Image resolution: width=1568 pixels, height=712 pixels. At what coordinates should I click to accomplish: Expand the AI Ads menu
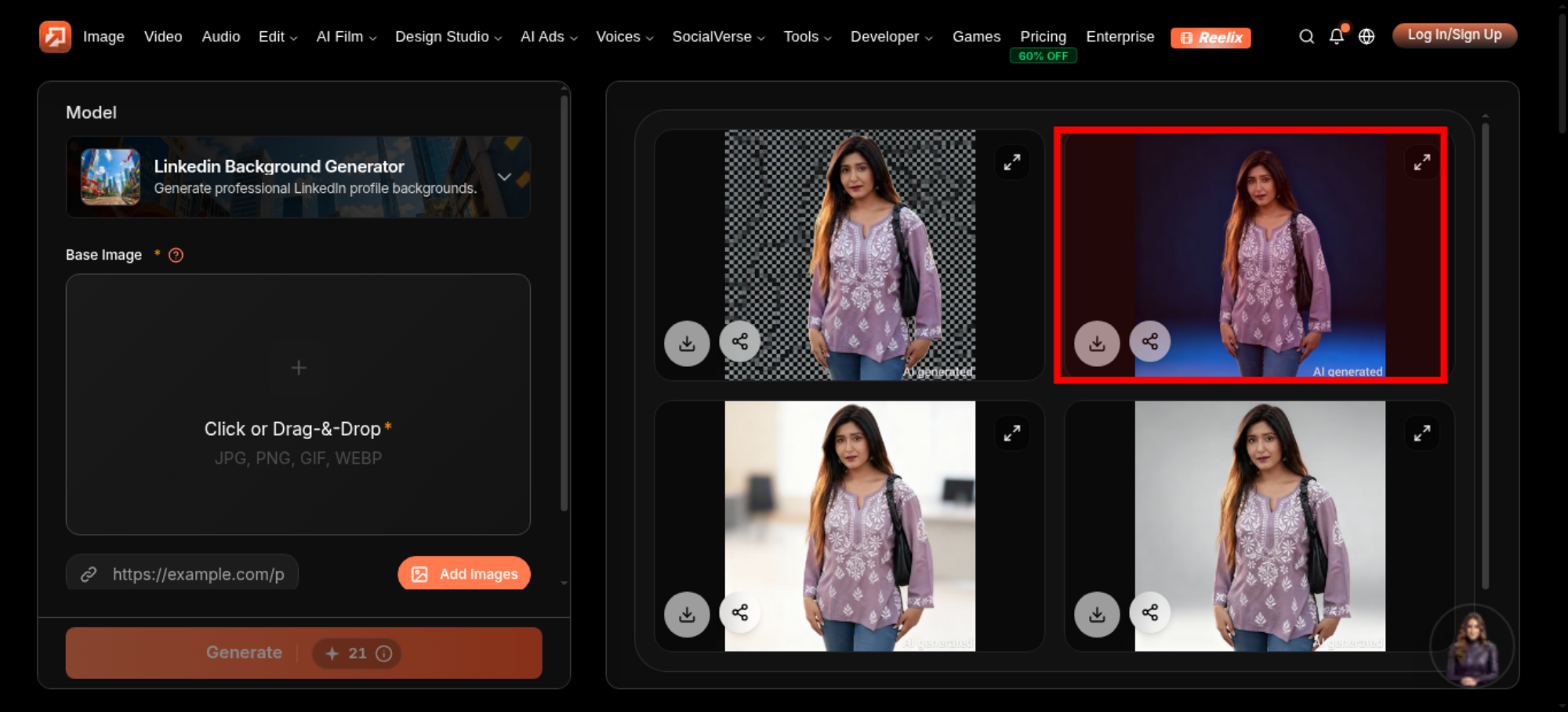coord(549,37)
